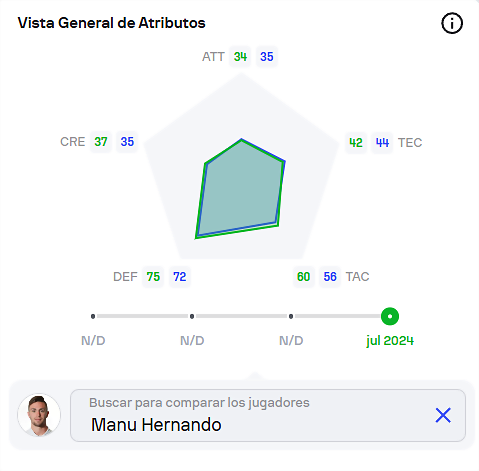The width and height of the screenshot is (479, 471).
Task: Clear the Manu Hernando comparison with X
Action: (443, 415)
